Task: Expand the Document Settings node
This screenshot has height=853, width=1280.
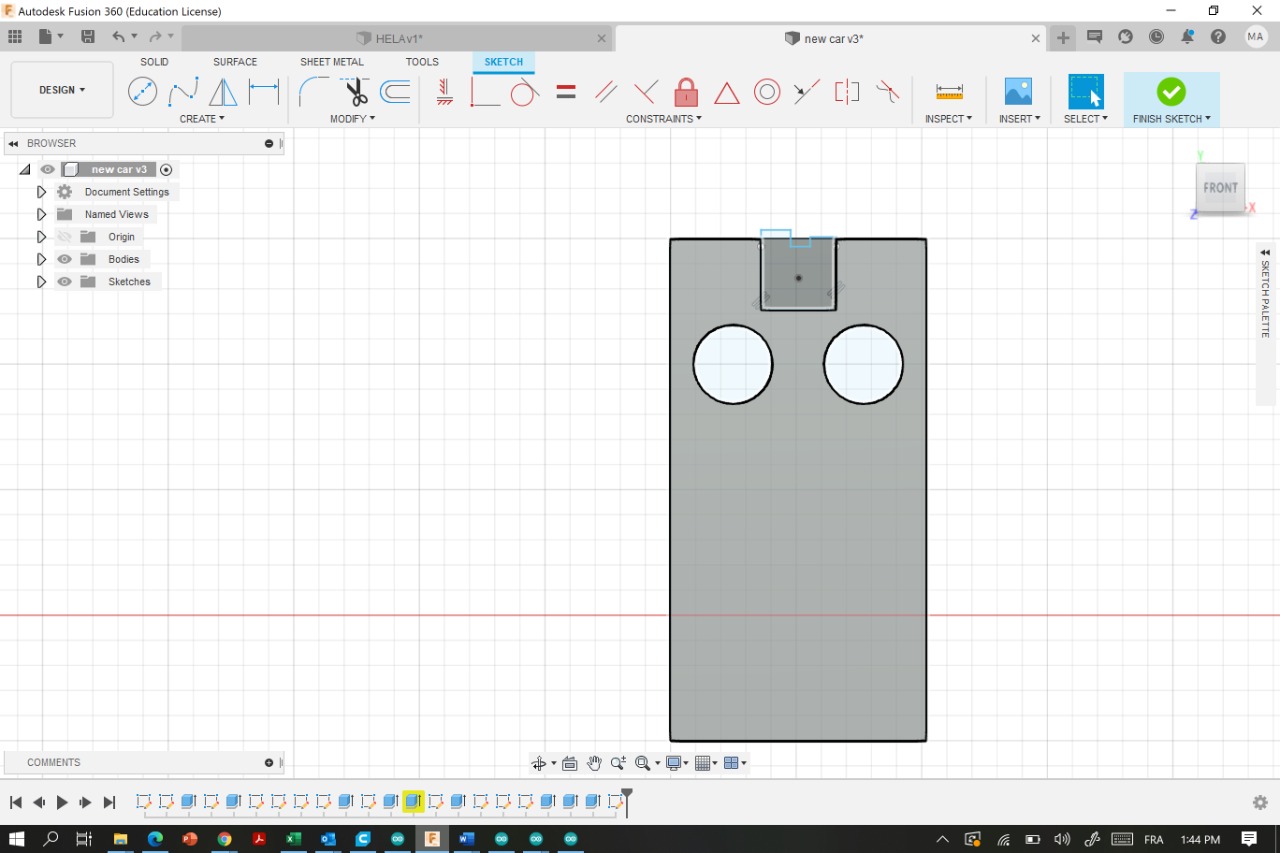Action: pyautogui.click(x=41, y=192)
